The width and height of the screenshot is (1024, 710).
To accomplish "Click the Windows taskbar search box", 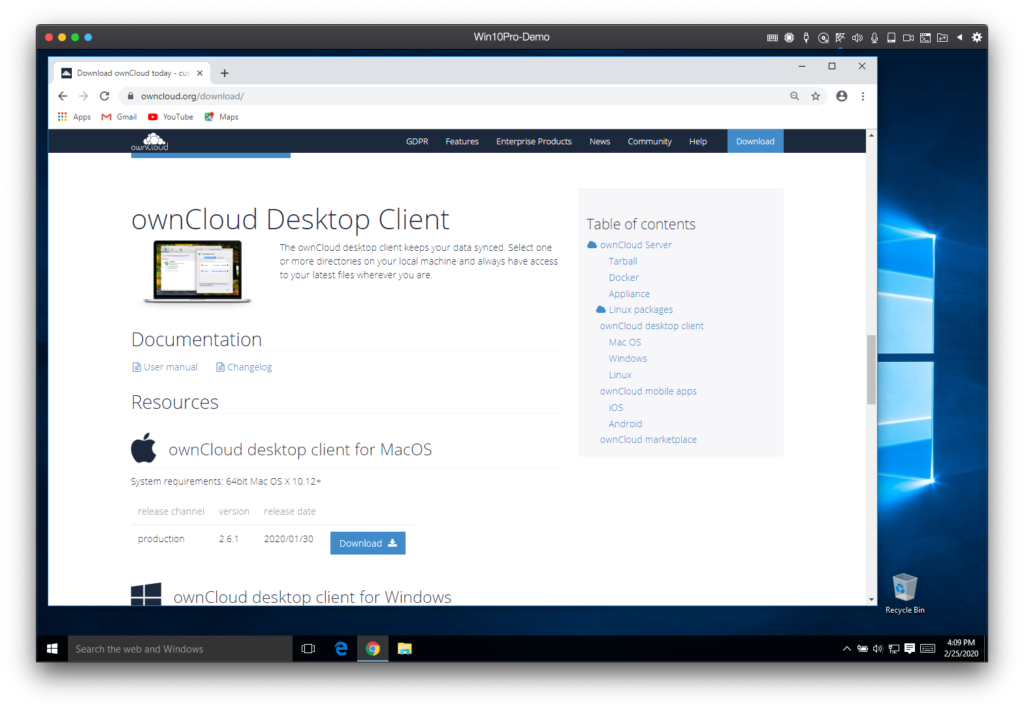I will [180, 649].
